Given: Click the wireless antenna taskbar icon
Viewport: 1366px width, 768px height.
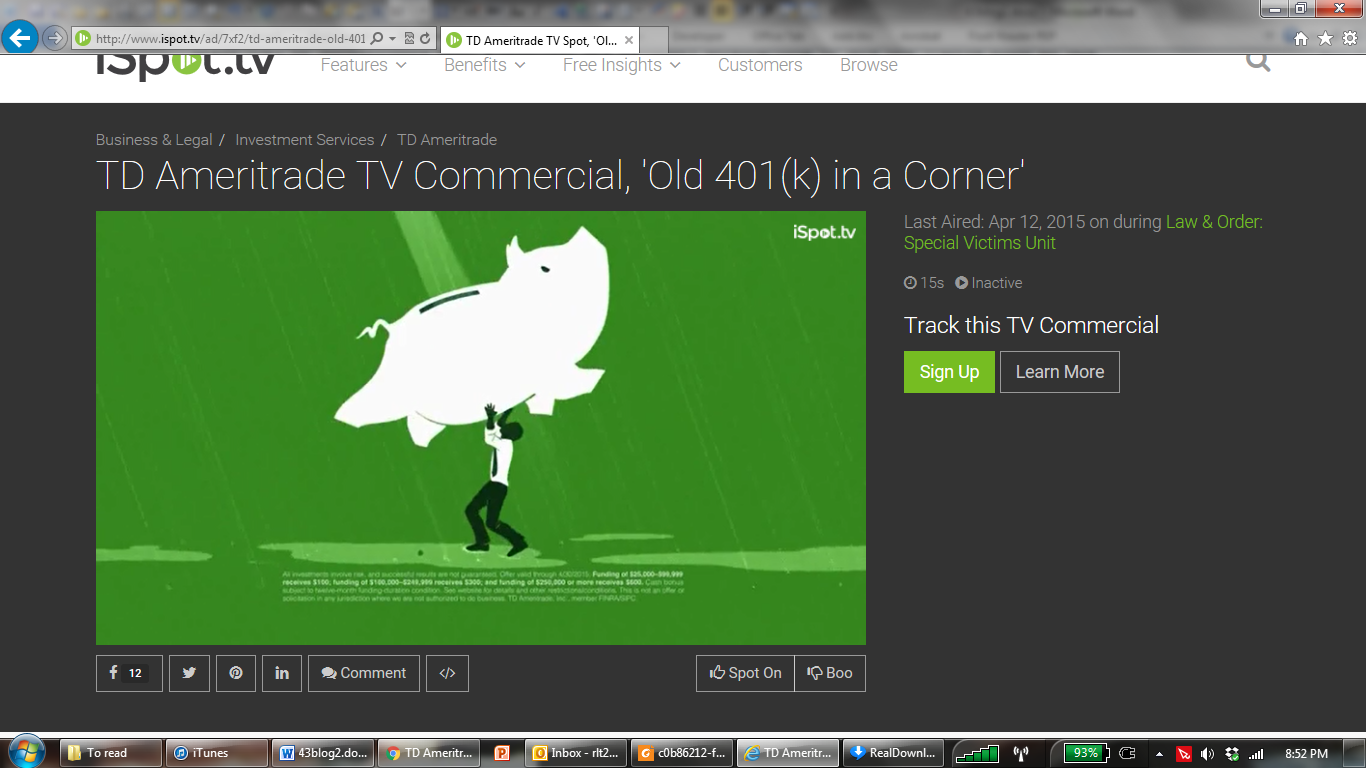Looking at the screenshot, I should pyautogui.click(x=1022, y=753).
